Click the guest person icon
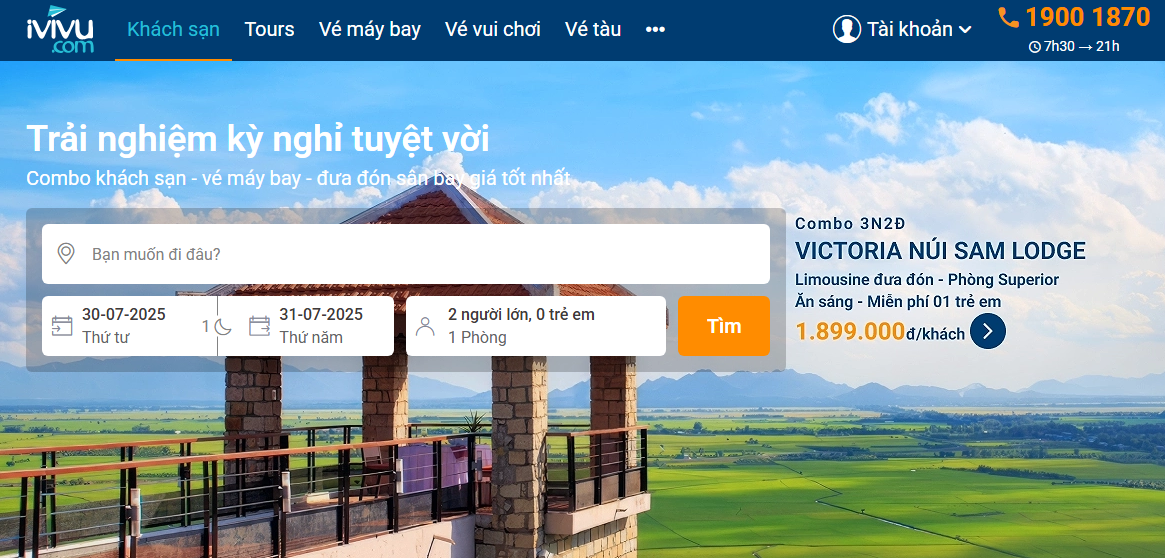Screen dimensions: 1165x558 pos(425,326)
